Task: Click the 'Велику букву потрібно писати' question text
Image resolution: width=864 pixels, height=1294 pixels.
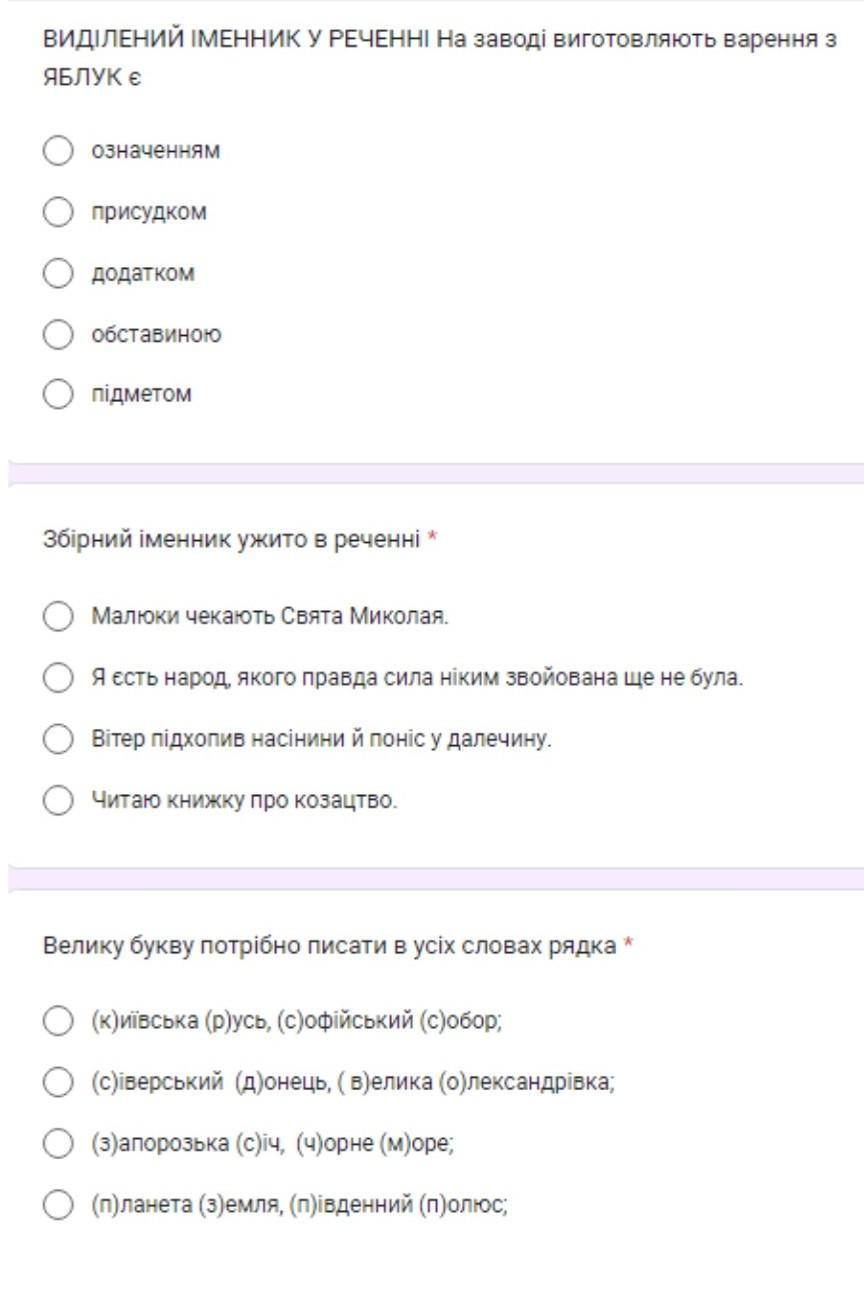Action: tap(330, 945)
